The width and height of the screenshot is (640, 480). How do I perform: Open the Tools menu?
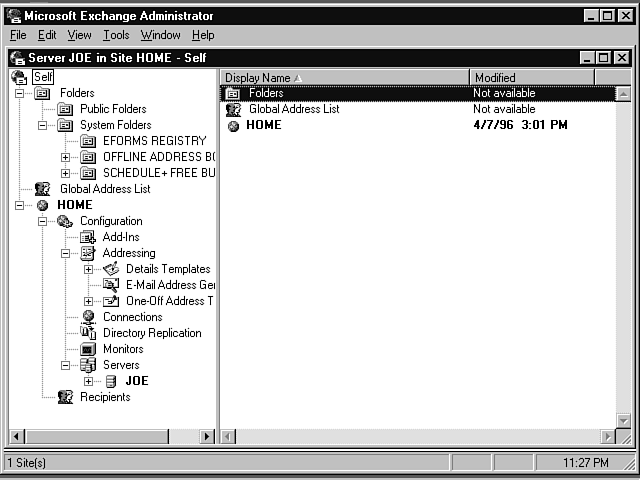point(116,35)
